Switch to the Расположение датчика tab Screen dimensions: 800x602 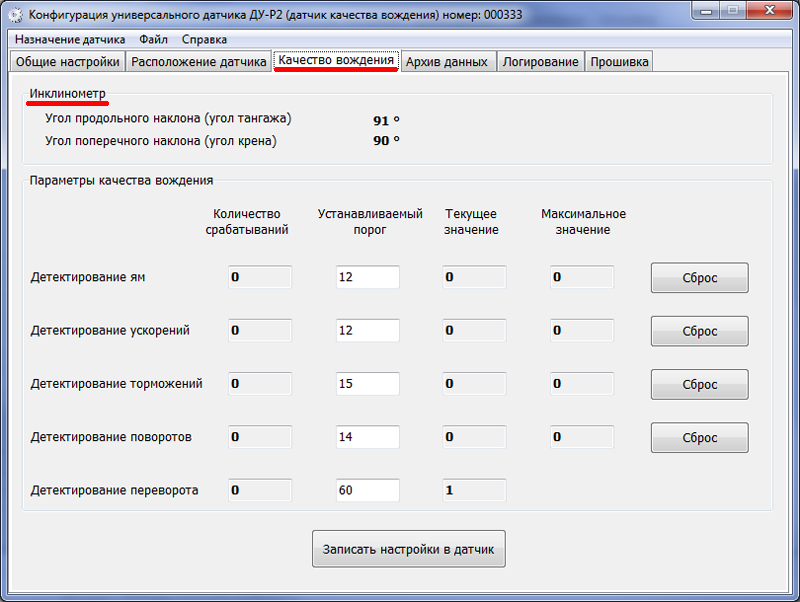coord(198,62)
